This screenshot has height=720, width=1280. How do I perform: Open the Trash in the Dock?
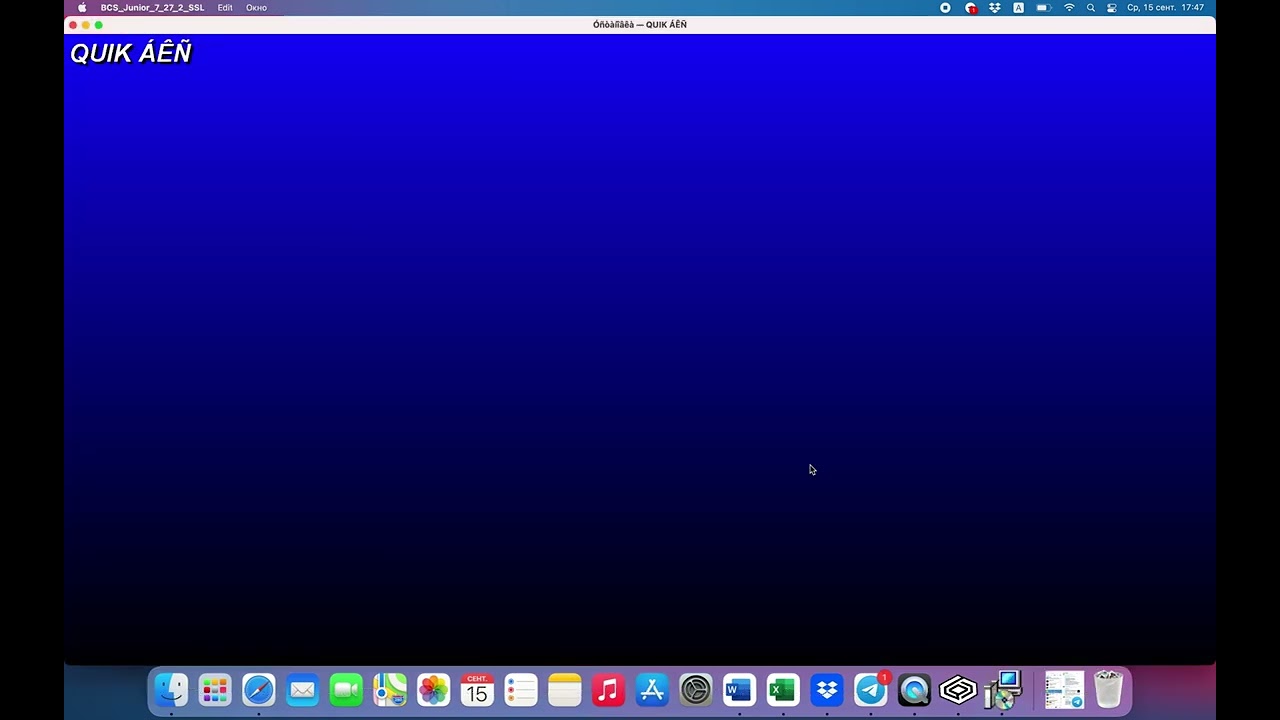pos(1108,690)
